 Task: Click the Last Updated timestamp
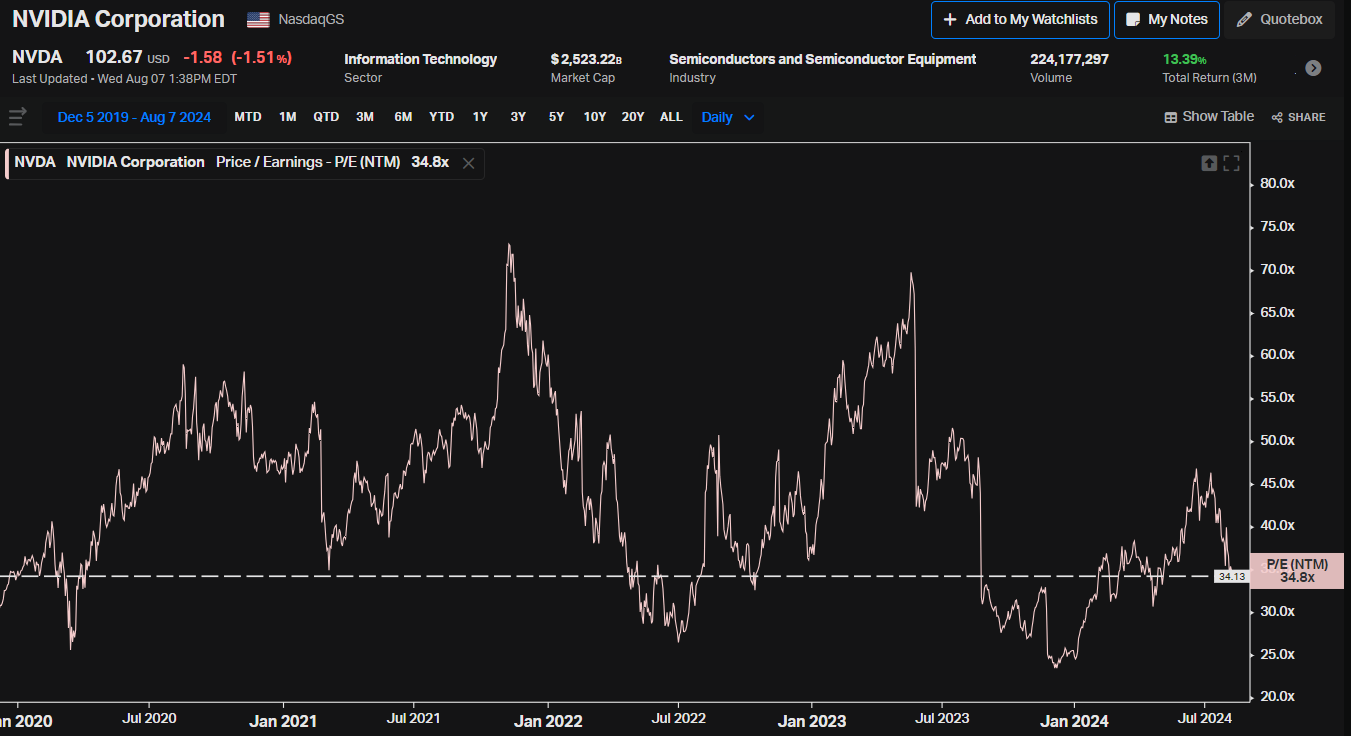[x=124, y=78]
